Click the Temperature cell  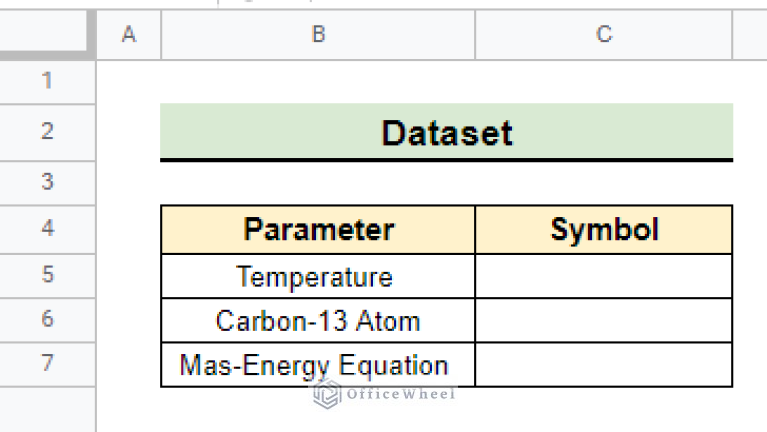318,276
